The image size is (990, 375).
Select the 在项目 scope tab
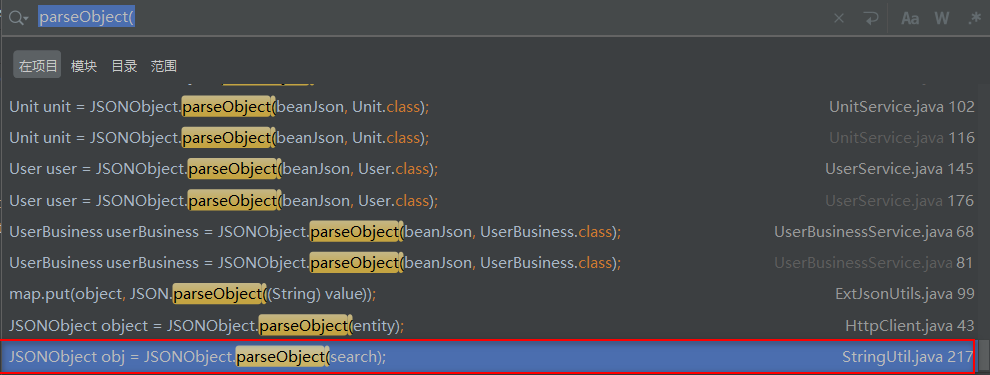click(38, 66)
